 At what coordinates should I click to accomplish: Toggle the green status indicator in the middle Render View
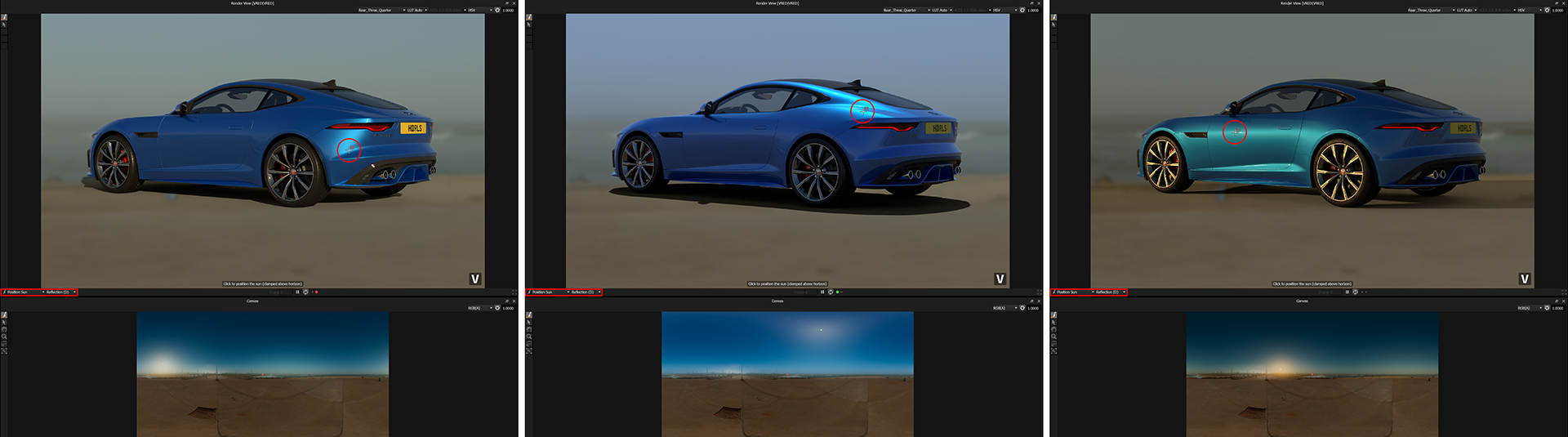838,292
